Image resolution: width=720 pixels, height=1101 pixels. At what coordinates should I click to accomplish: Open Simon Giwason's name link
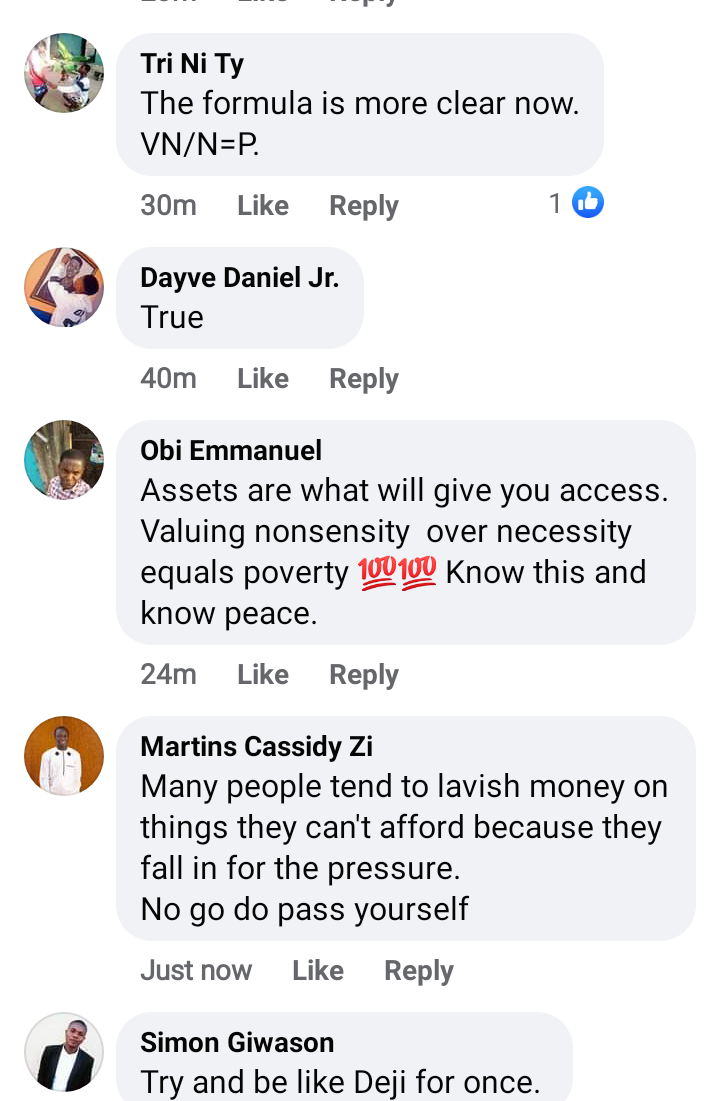(x=237, y=1043)
